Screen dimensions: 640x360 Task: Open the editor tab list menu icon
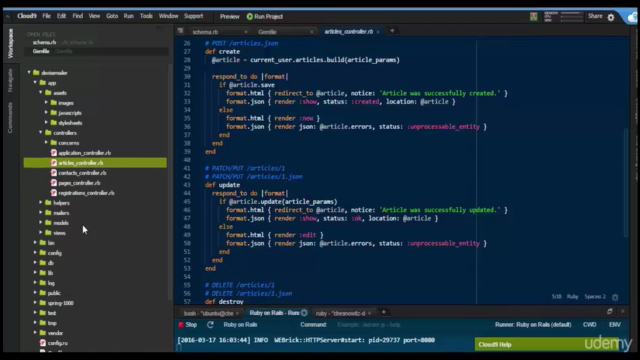(180, 31)
